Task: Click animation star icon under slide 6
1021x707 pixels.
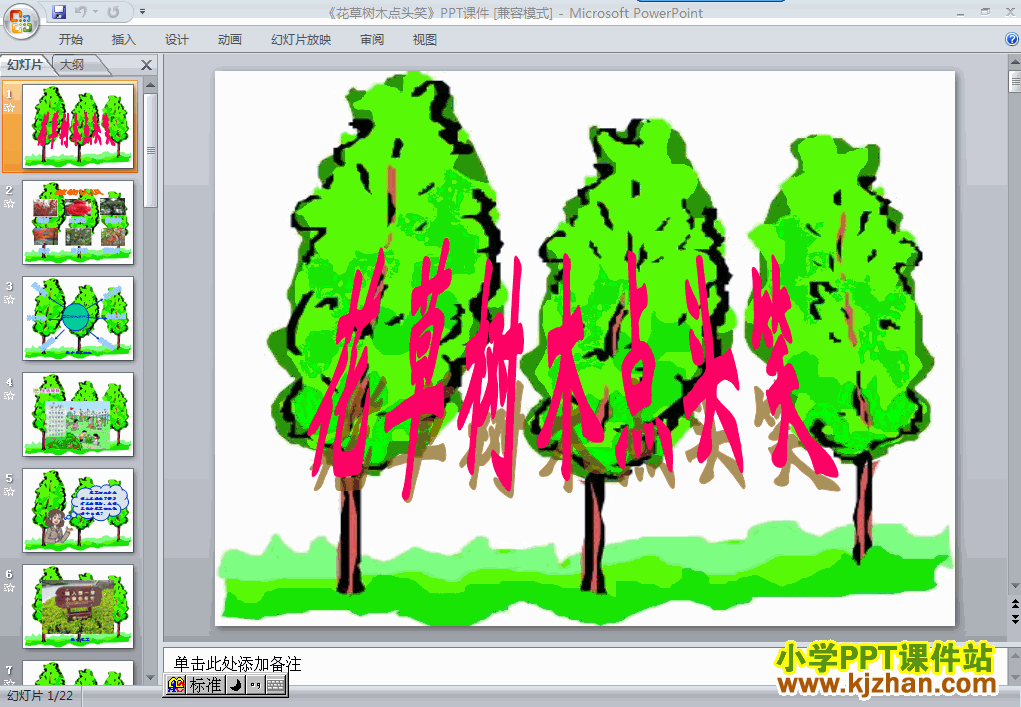Action: [9, 587]
